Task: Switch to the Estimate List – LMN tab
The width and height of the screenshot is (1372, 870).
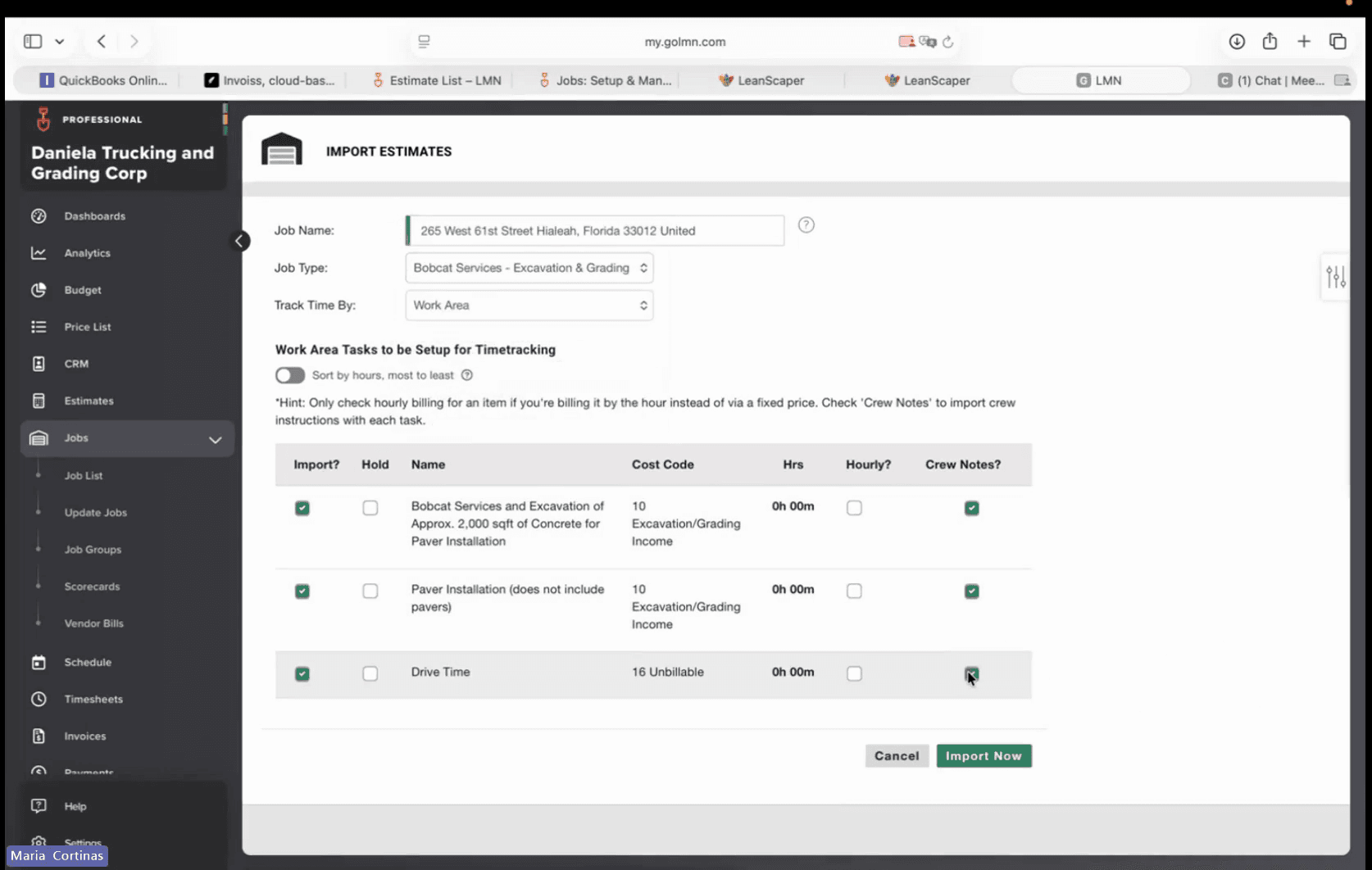Action: (437, 80)
